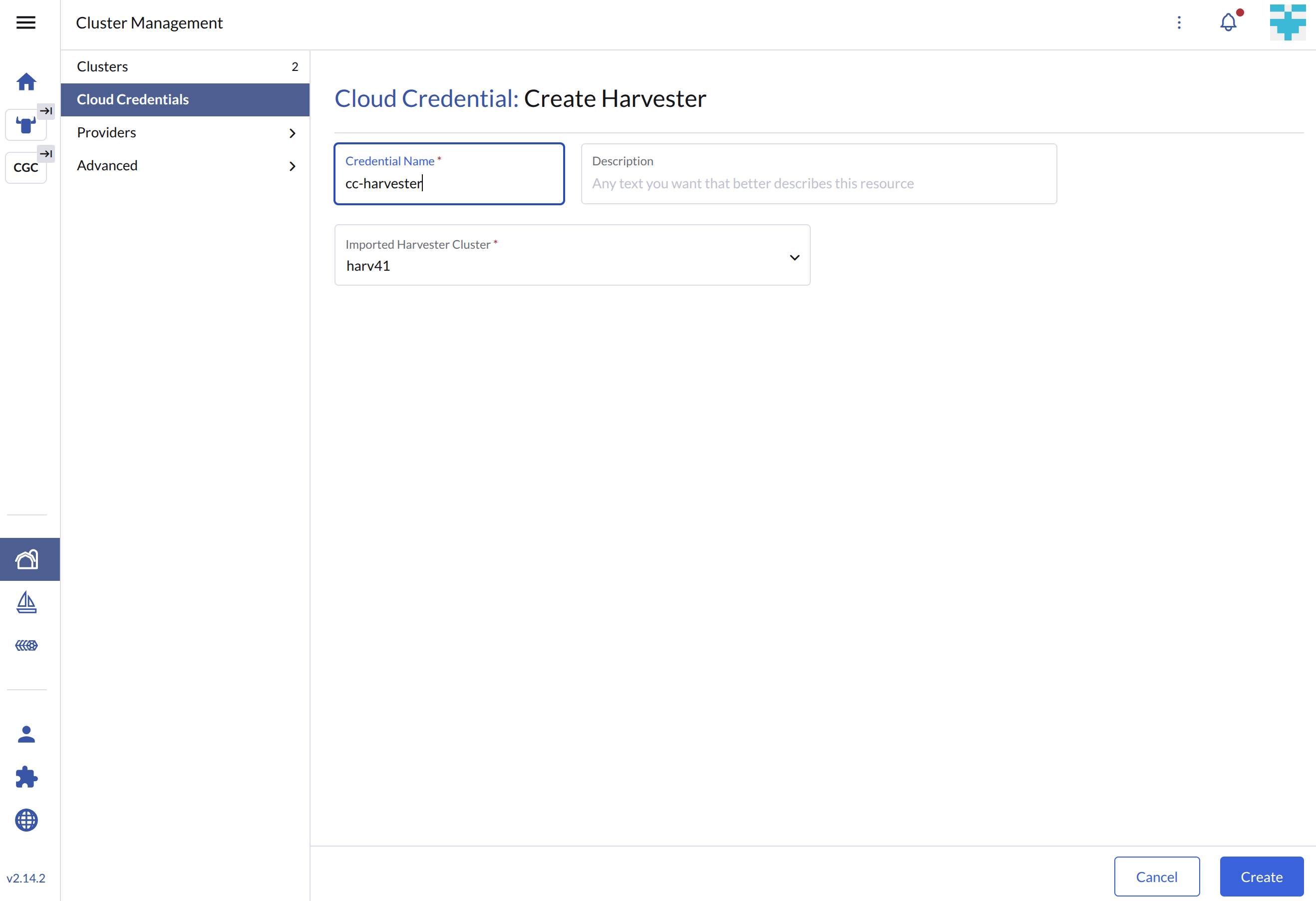Open Global Settings globe icon
This screenshot has width=1316, height=901.
pos(26,820)
